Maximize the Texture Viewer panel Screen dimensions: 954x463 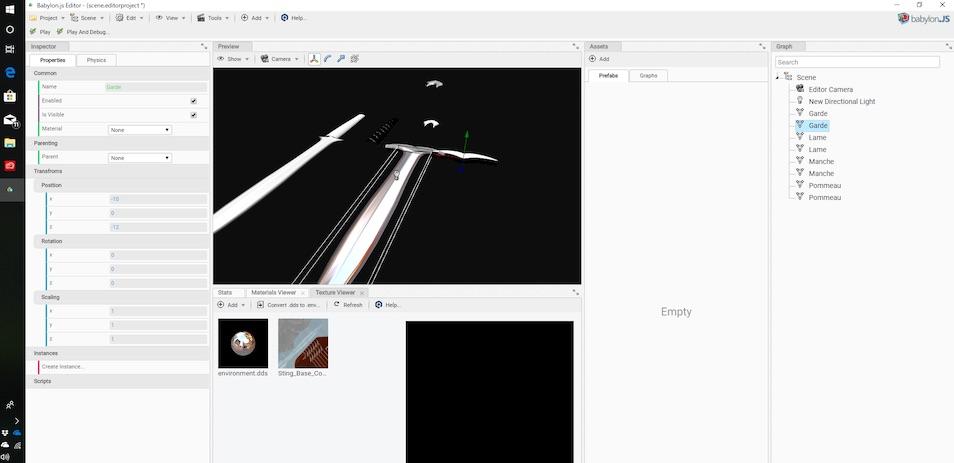tap(575, 293)
